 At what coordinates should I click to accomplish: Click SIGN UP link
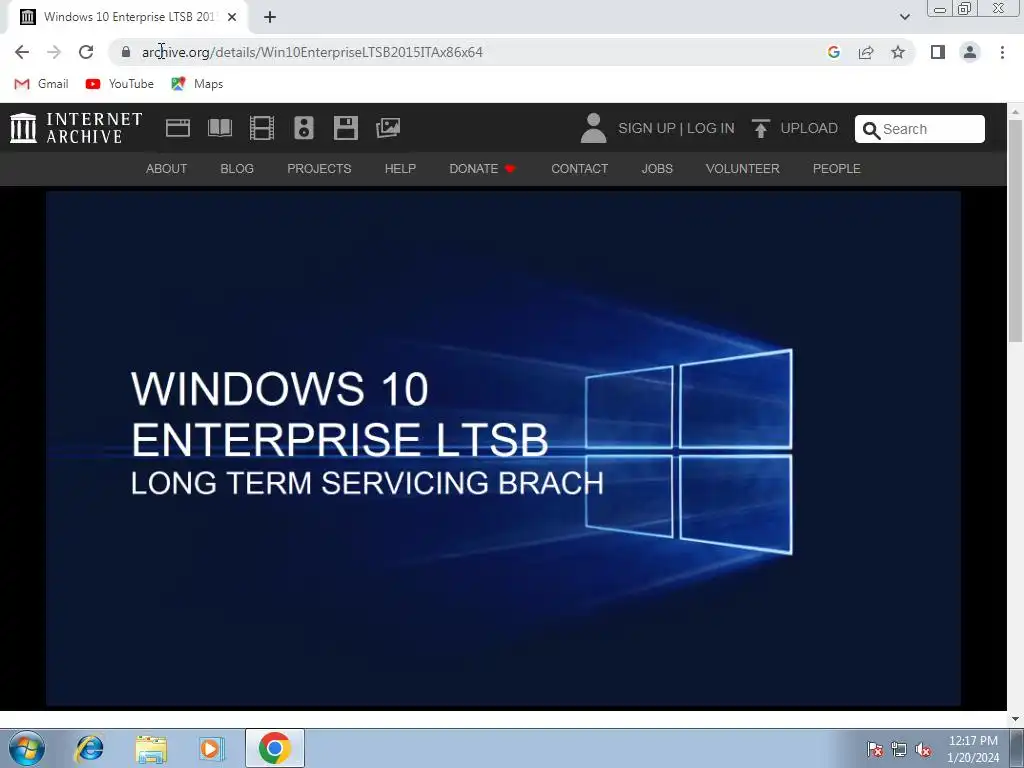[x=647, y=128]
